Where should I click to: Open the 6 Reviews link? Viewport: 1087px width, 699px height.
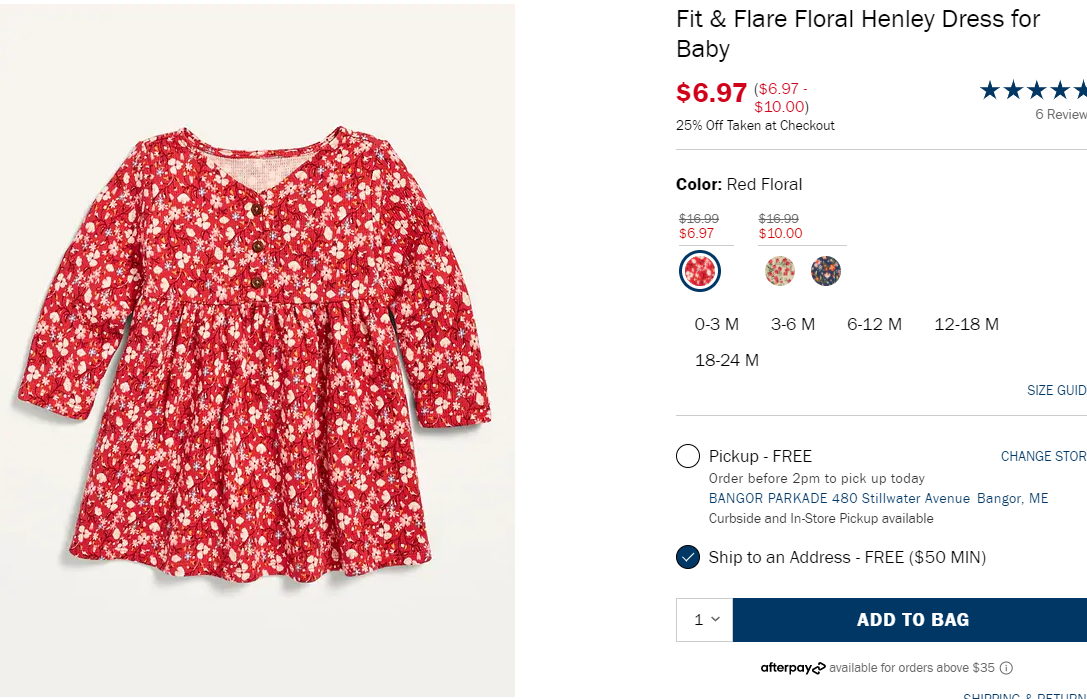click(x=1060, y=114)
